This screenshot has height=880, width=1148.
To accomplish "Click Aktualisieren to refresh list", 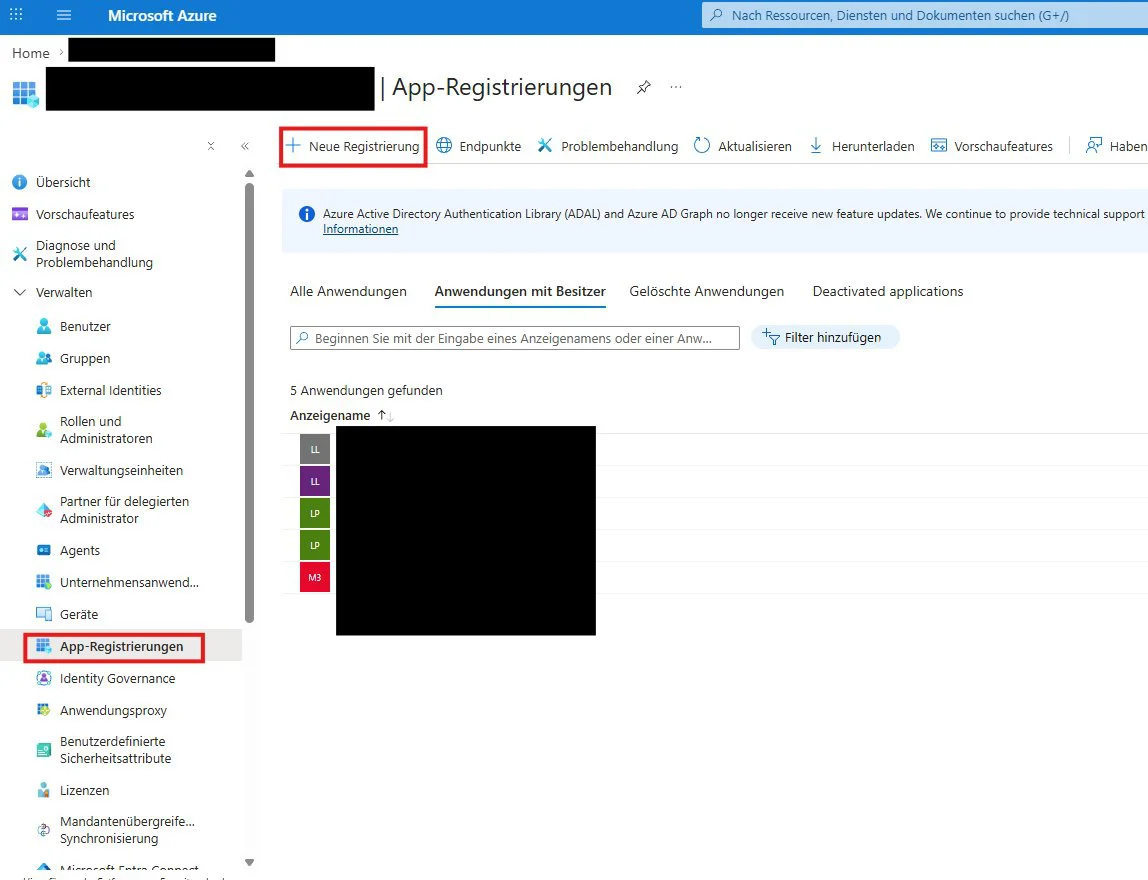I will point(742,146).
